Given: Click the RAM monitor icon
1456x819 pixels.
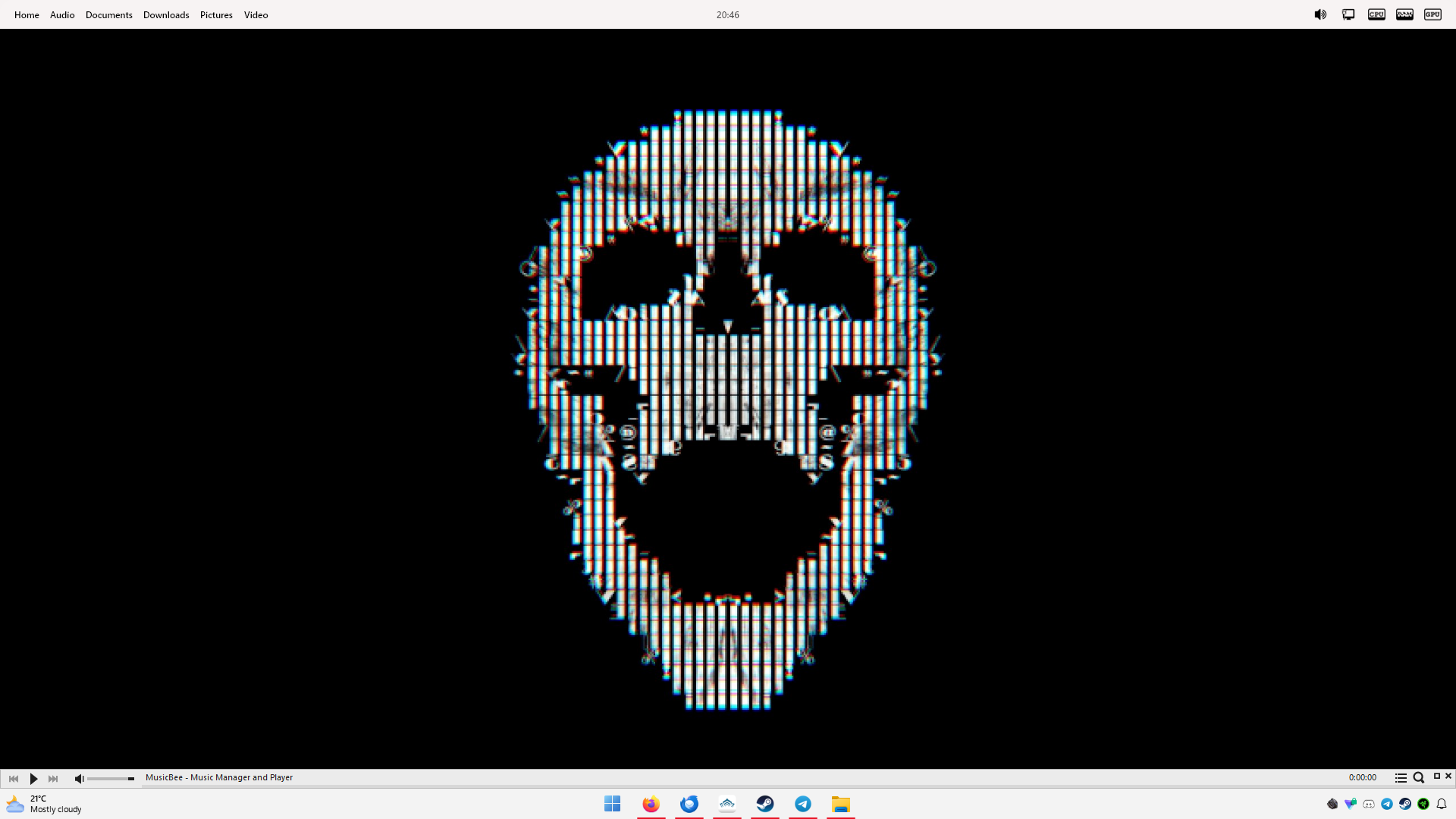Looking at the screenshot, I should coord(1404,14).
